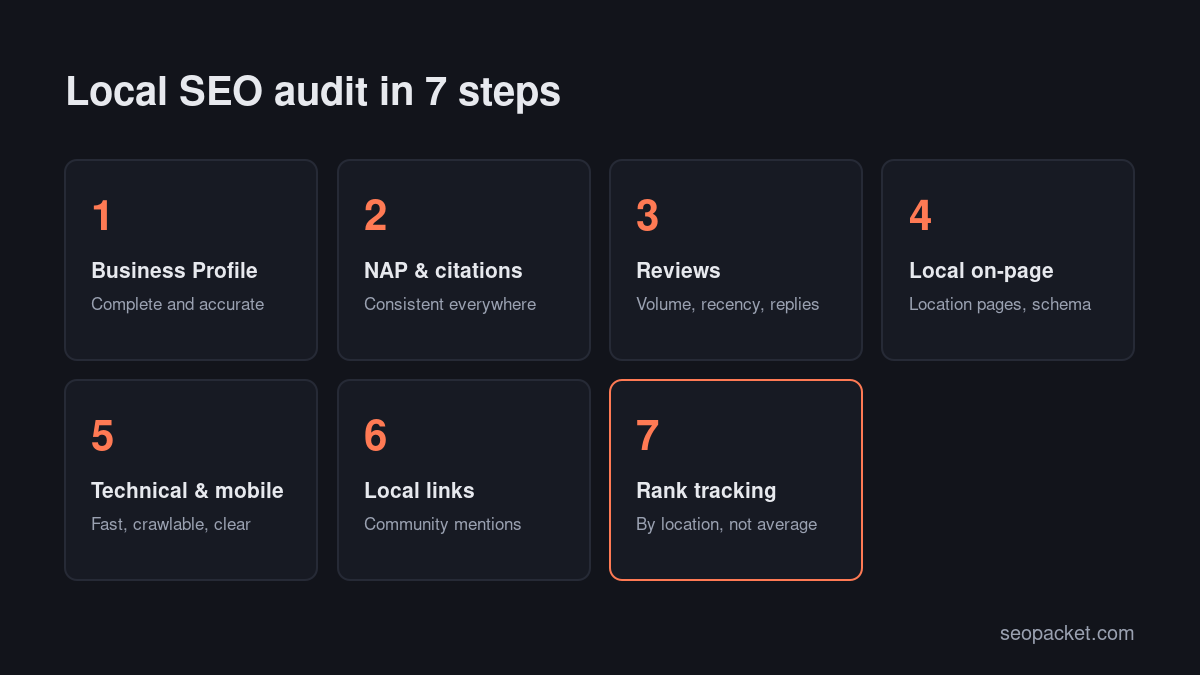Click step number 1 on Business Profile card
The image size is (1200, 675).
click(101, 217)
